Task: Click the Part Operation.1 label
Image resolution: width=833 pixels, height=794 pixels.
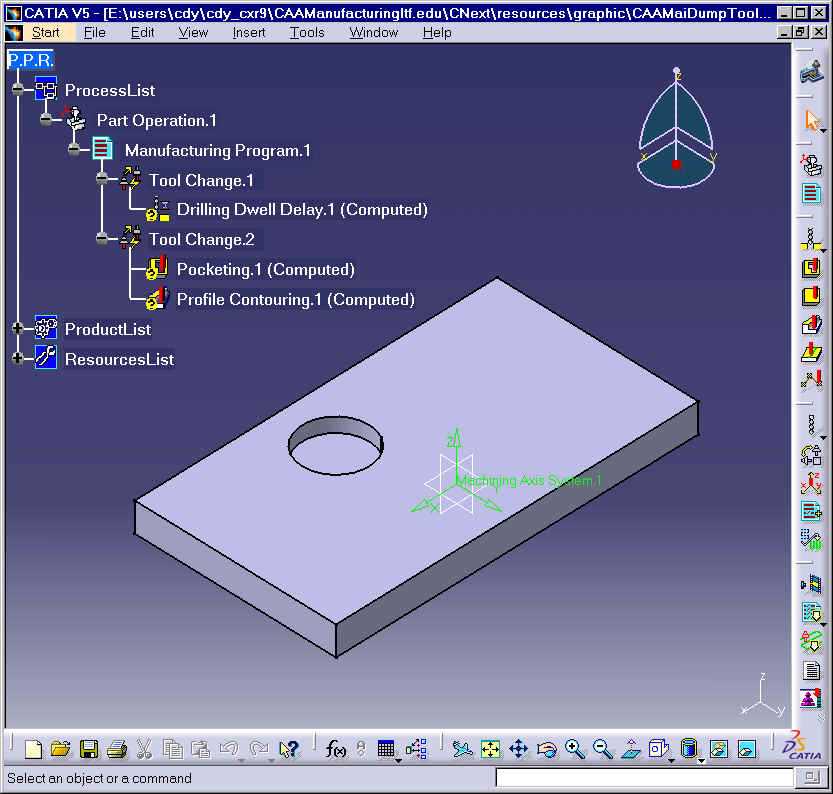Action: coord(156,121)
